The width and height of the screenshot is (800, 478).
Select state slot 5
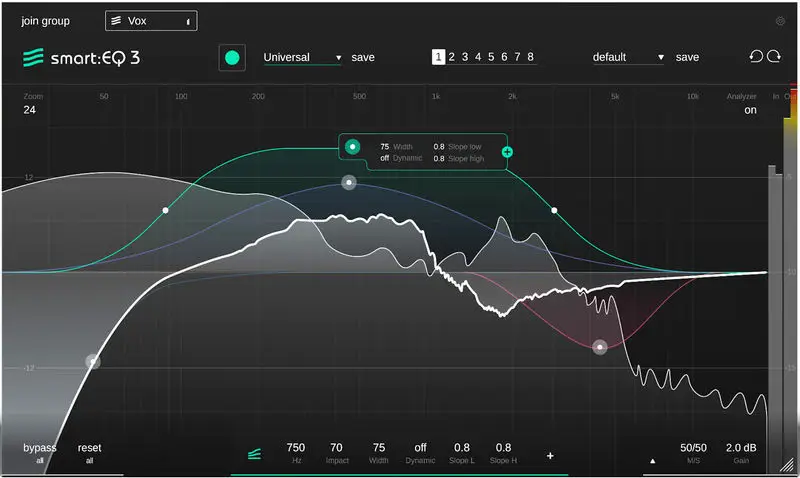[x=491, y=57]
